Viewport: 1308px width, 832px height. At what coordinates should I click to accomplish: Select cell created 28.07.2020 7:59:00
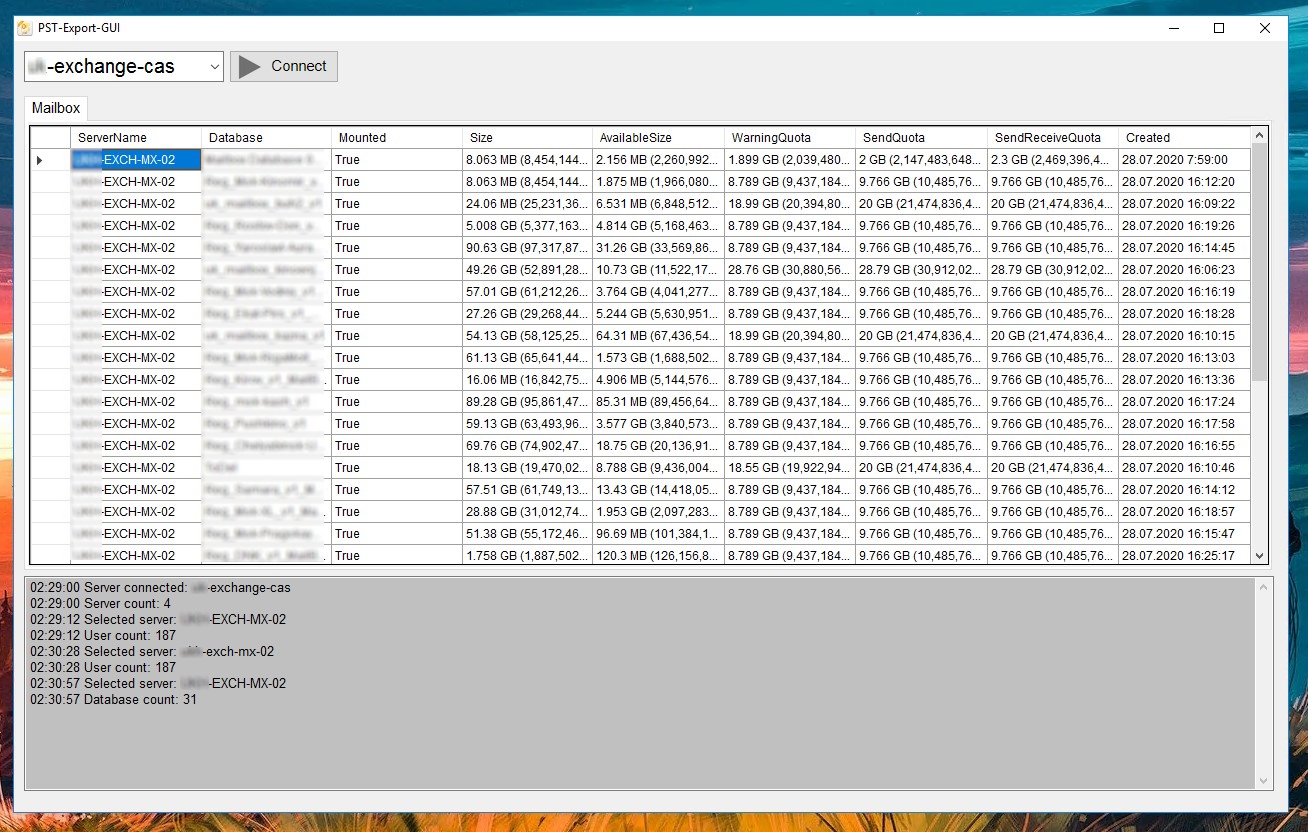tap(1184, 160)
